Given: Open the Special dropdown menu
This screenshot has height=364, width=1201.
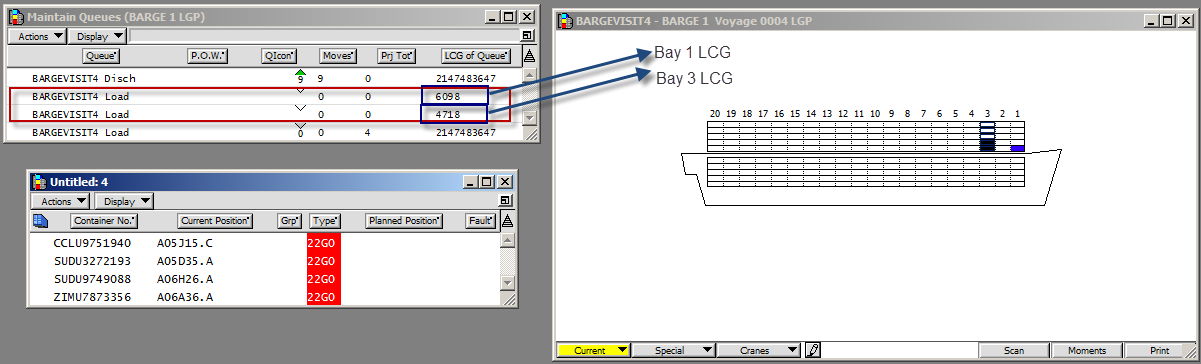Looking at the screenshot, I should click(x=676, y=351).
